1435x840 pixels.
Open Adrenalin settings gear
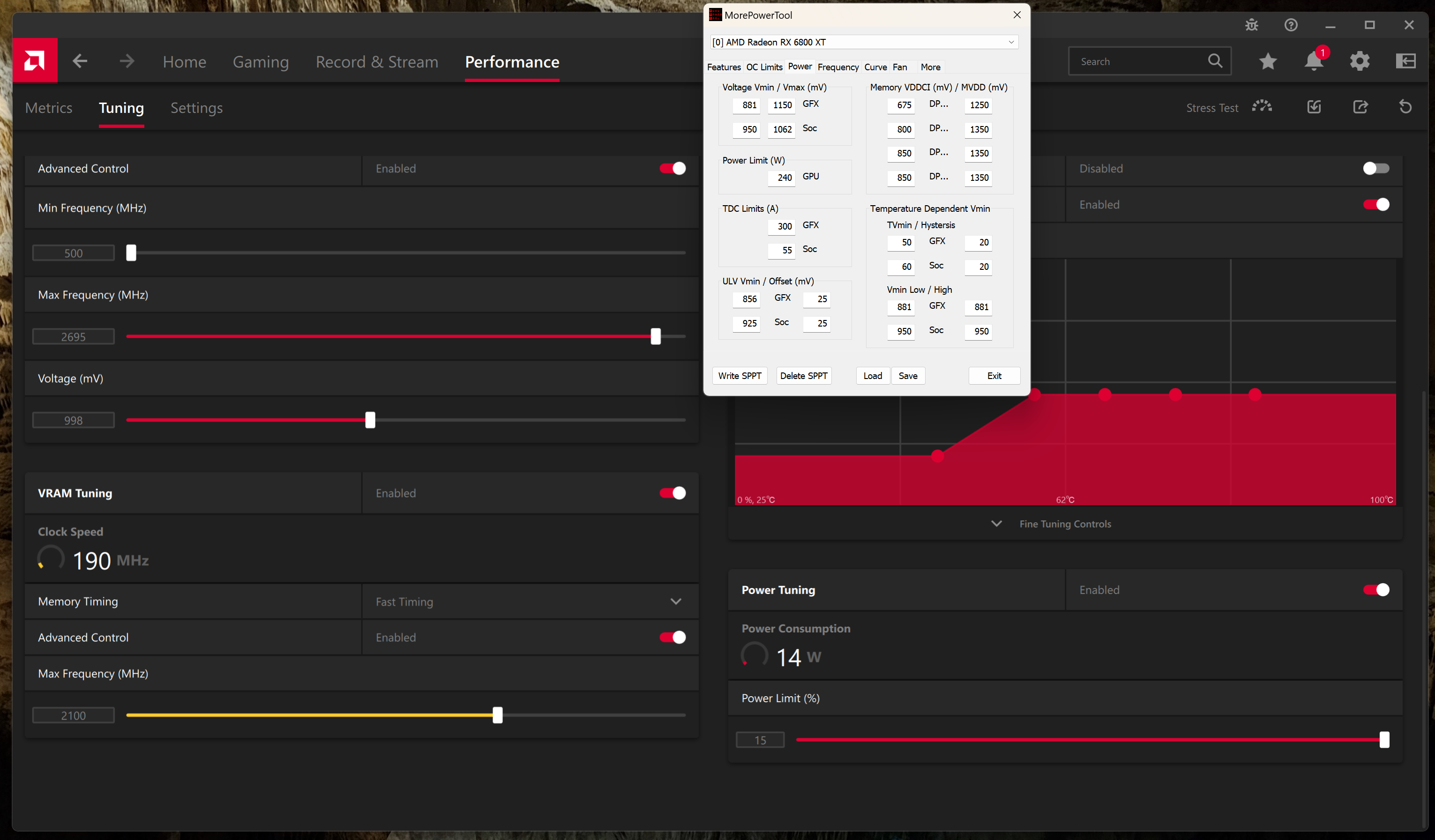1360,61
